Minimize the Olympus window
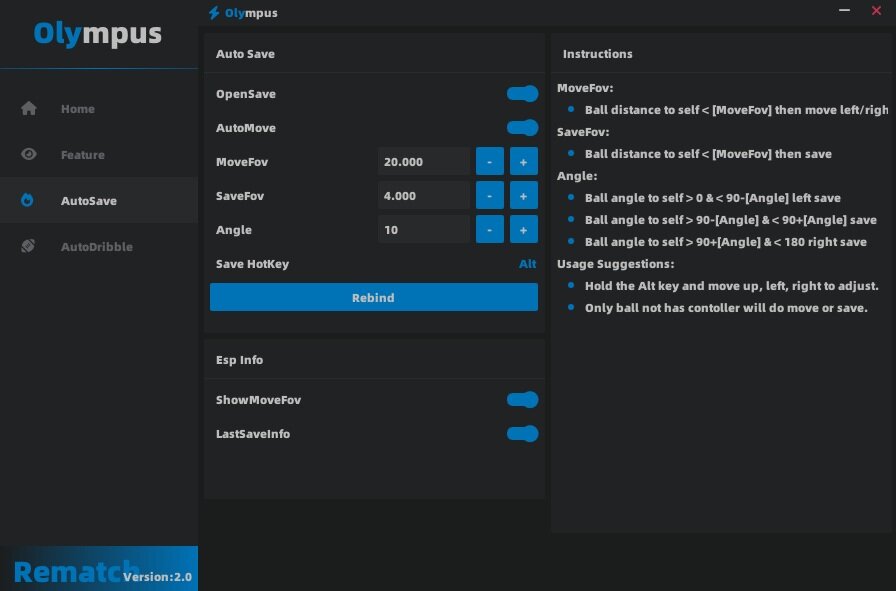 pyautogui.click(x=844, y=10)
